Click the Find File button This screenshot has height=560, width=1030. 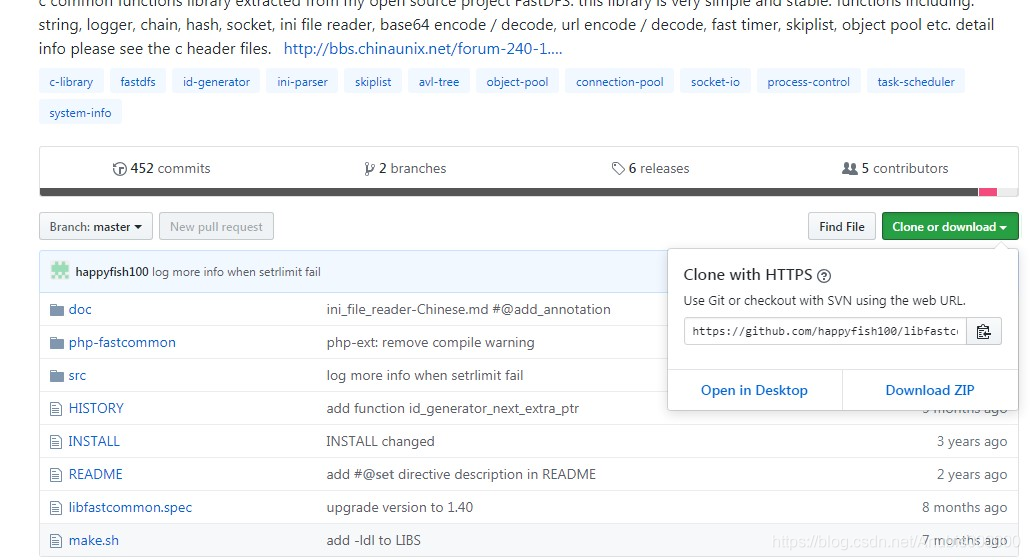[x=841, y=226]
